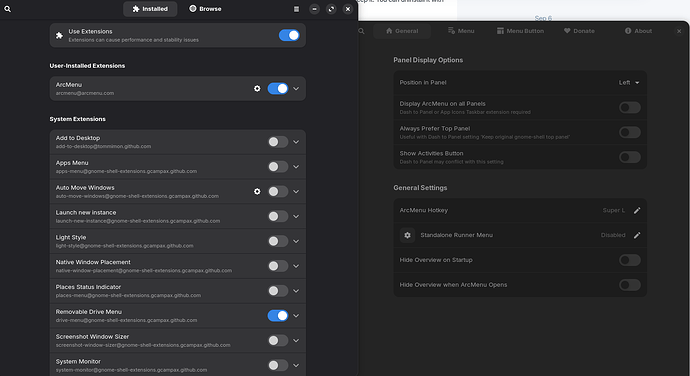Enable System Monitor extension

278,365
